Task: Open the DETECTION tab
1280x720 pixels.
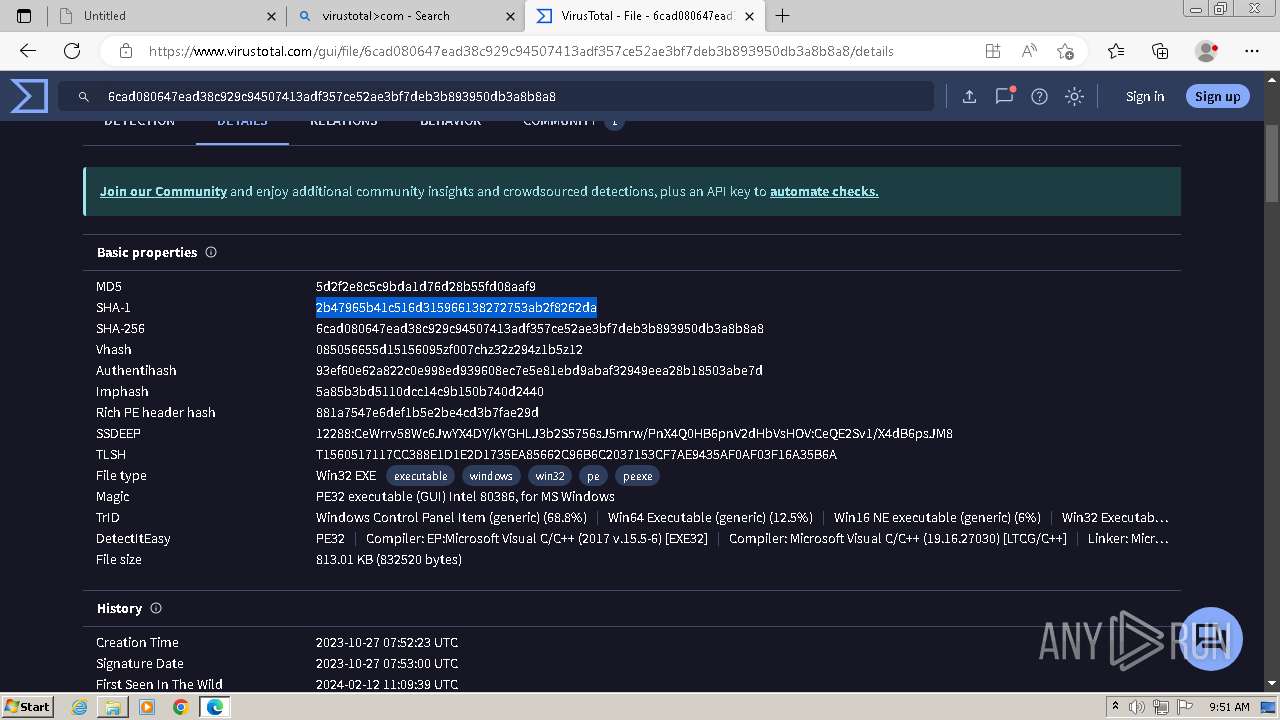Action: (139, 122)
